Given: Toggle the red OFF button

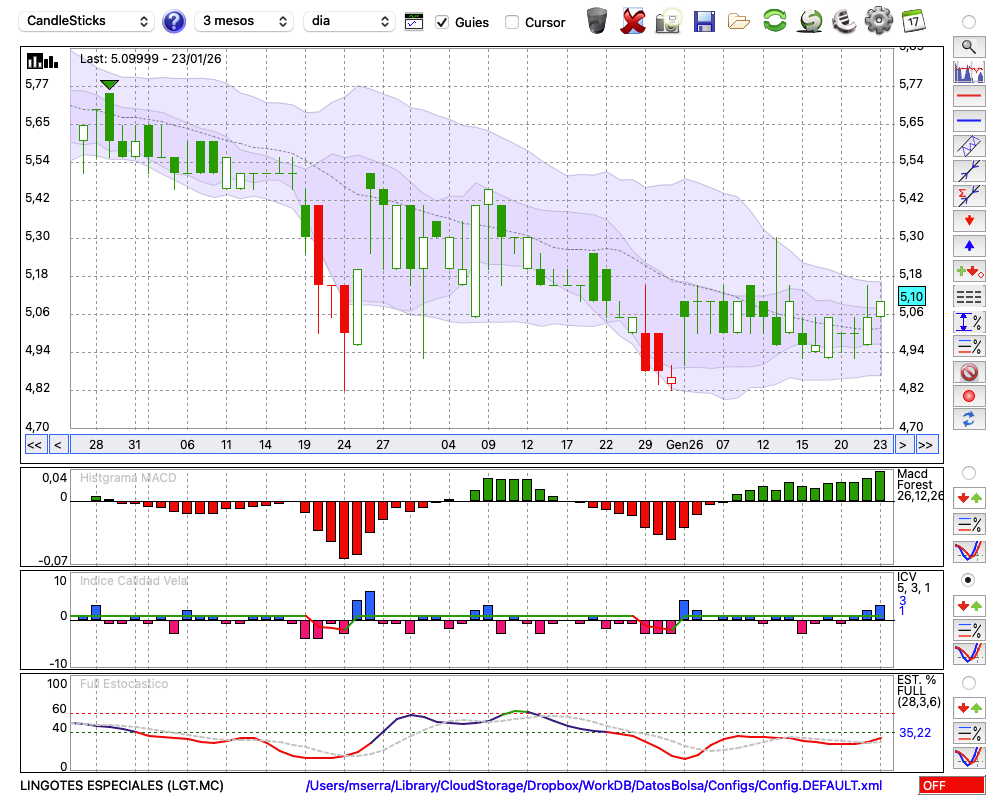Looking at the screenshot, I should coord(952,785).
